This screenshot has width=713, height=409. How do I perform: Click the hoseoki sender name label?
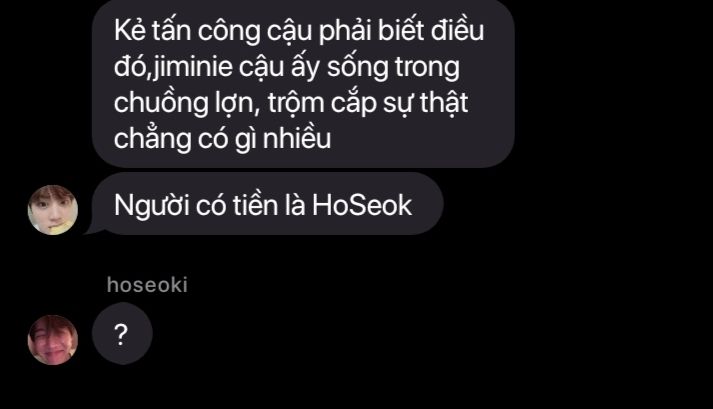click(147, 285)
